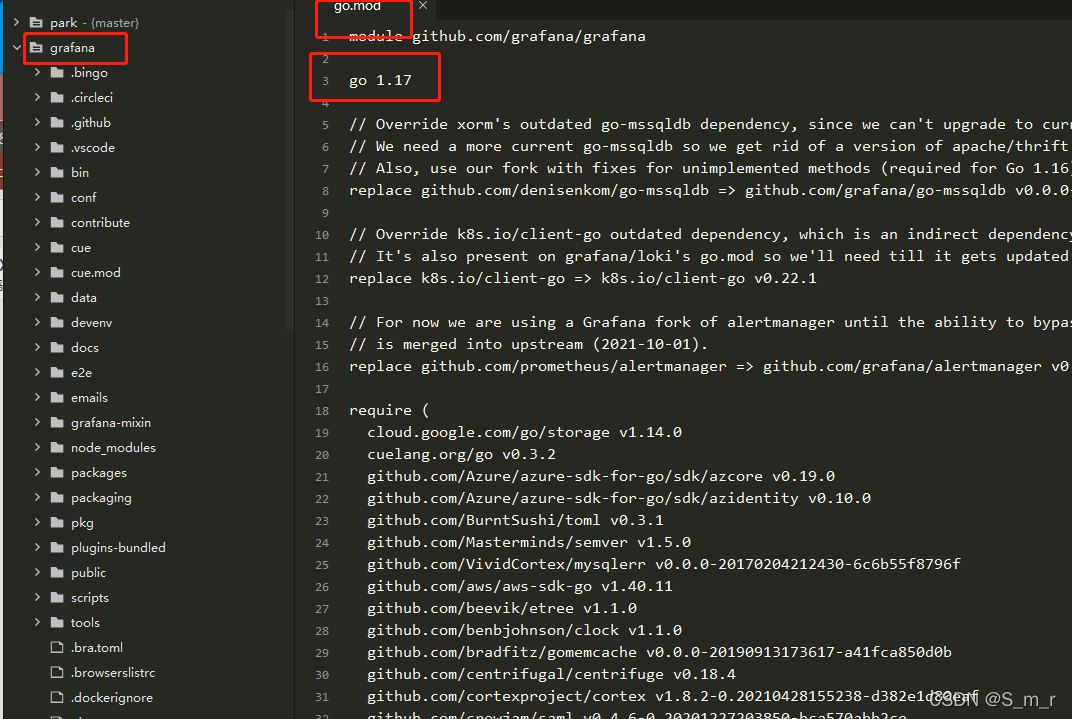Click the azcore v0.19.0 dependency line
The width and height of the screenshot is (1072, 719).
(601, 476)
